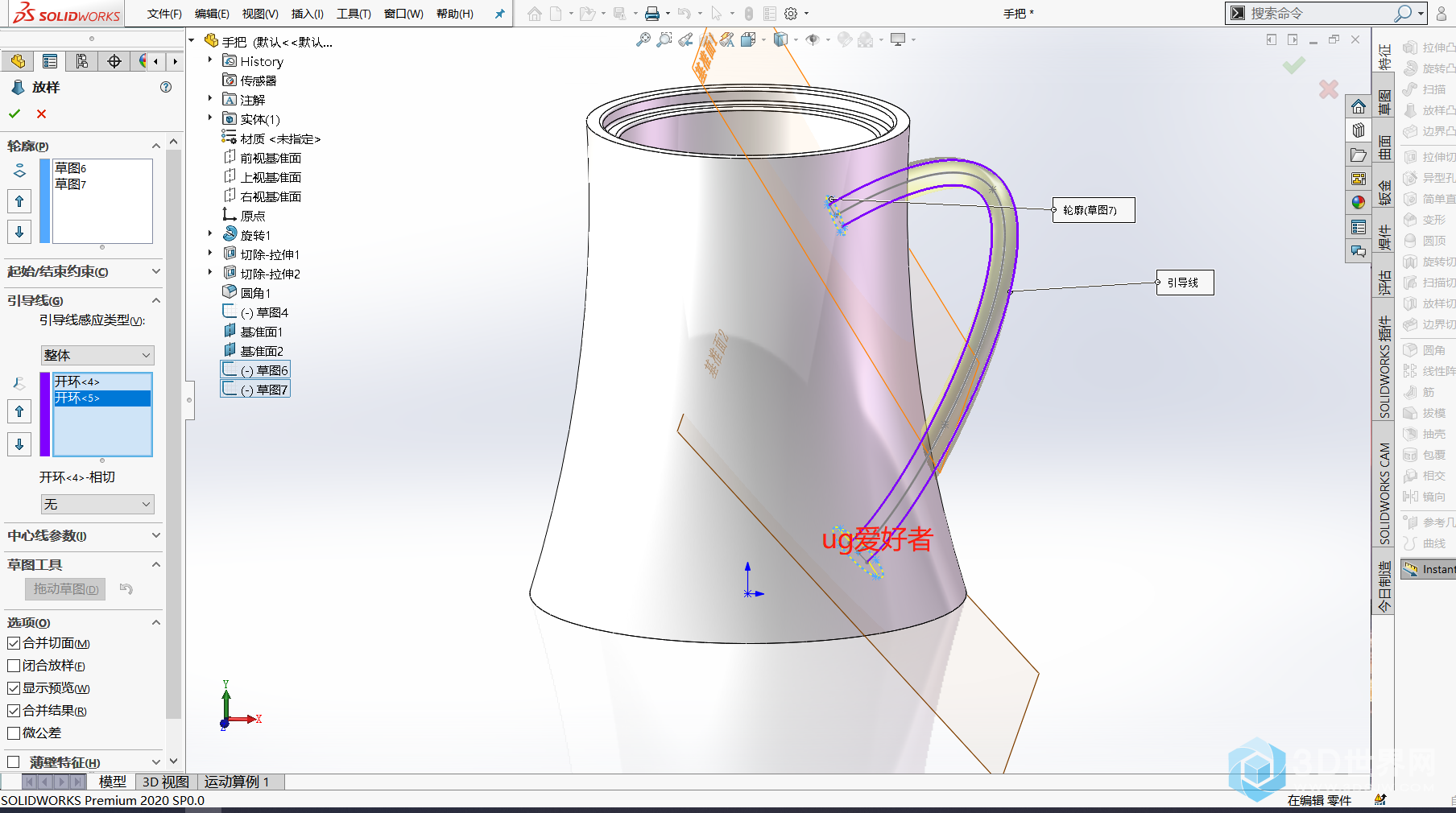
Task: Move guide curve up in the guide list
Action: point(19,412)
